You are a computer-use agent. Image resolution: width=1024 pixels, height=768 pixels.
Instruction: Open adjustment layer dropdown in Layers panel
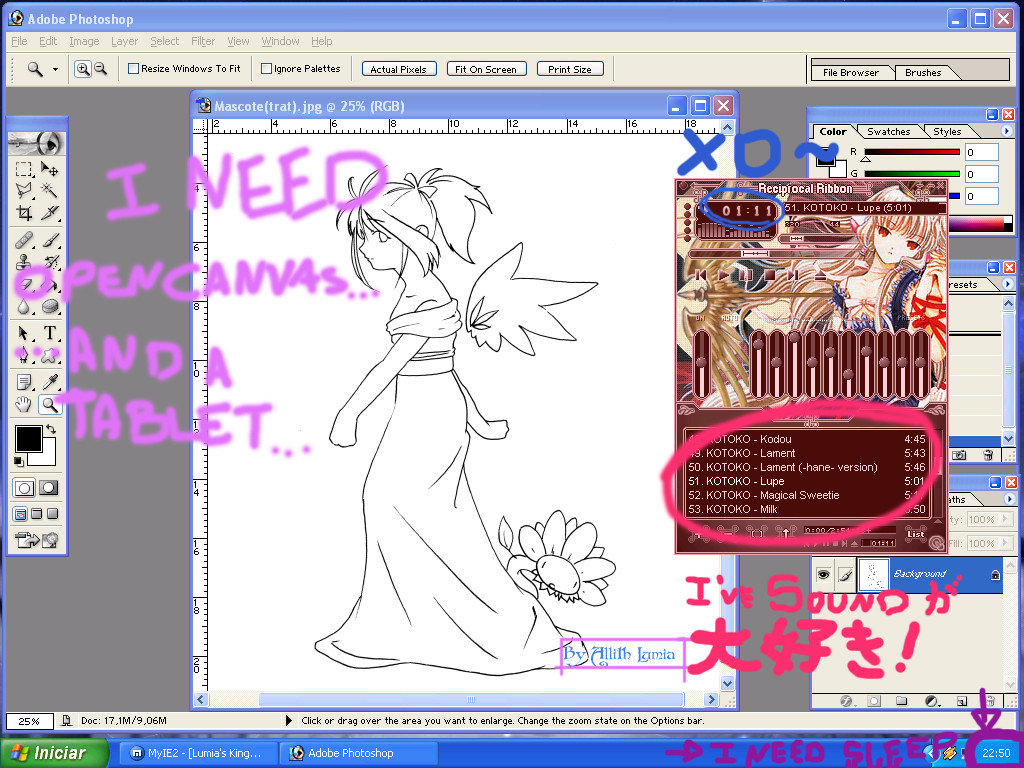(x=932, y=701)
